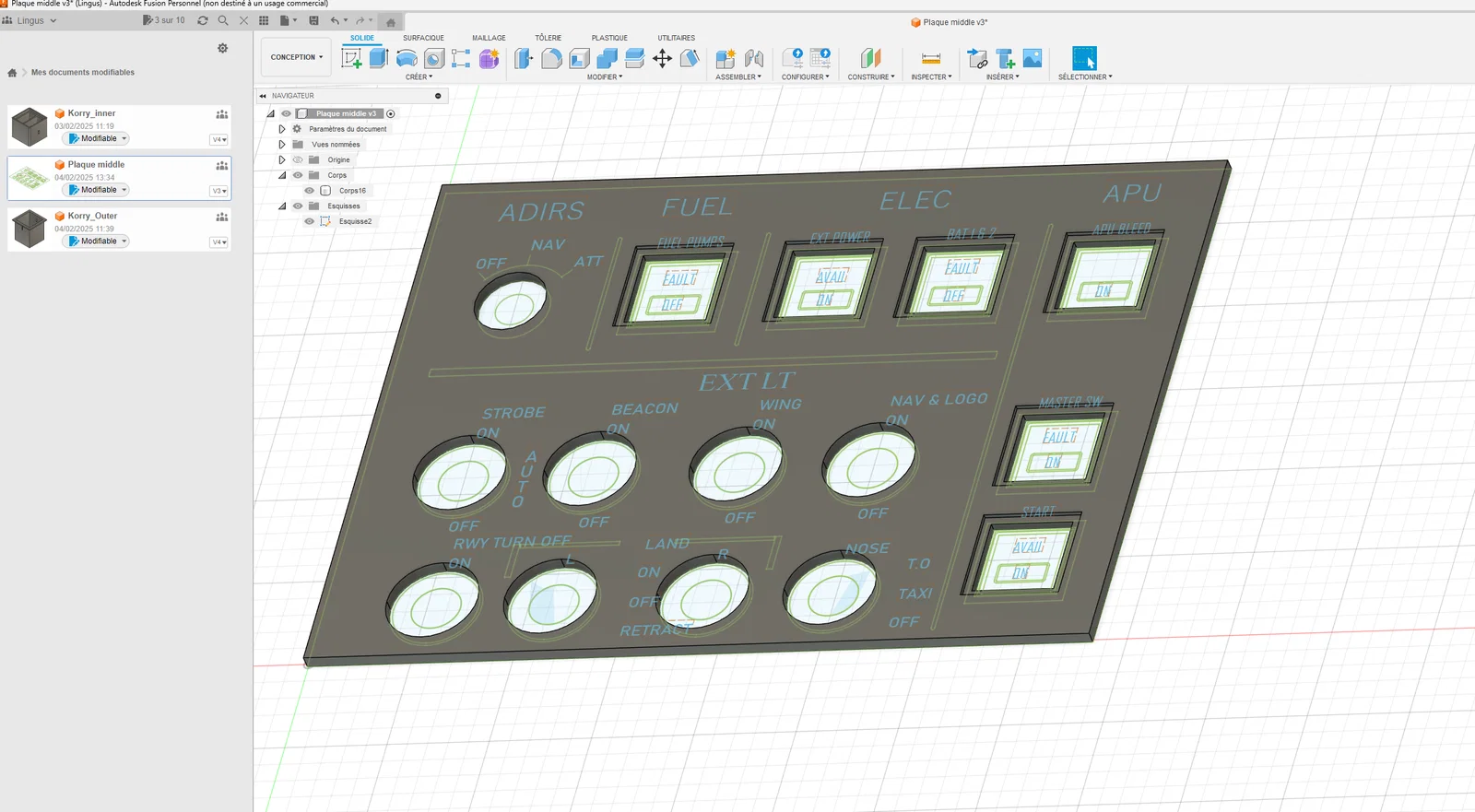
Task: Select the purple Create Form tool
Action: coord(489,59)
